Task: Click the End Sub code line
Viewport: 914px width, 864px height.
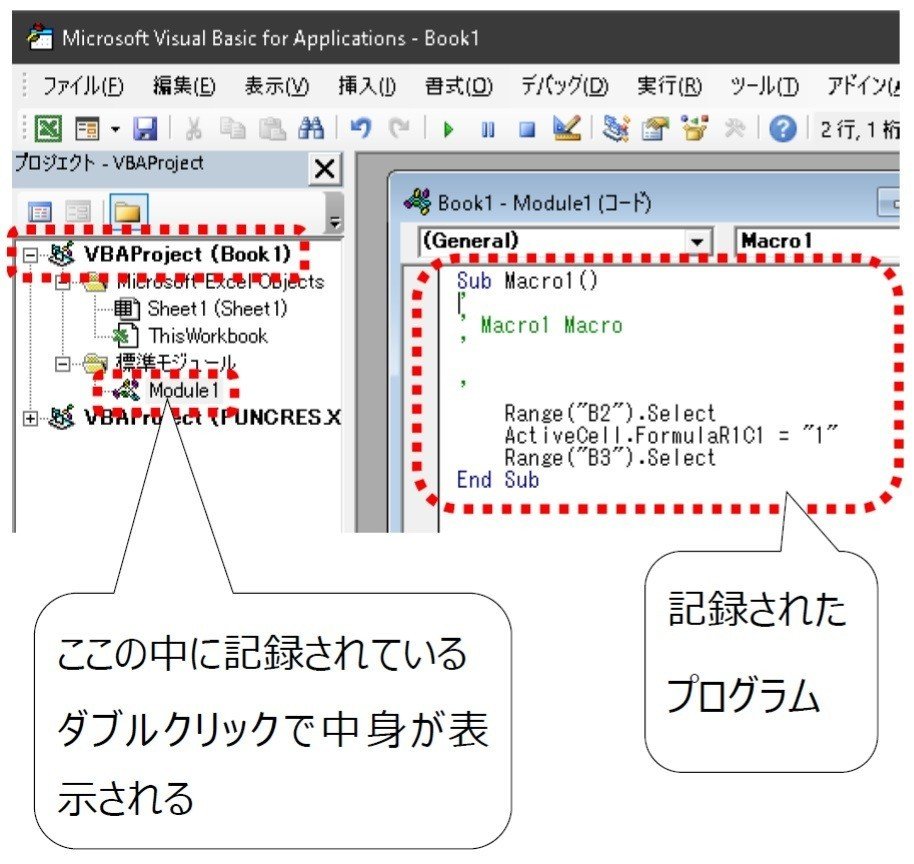Action: [x=498, y=480]
